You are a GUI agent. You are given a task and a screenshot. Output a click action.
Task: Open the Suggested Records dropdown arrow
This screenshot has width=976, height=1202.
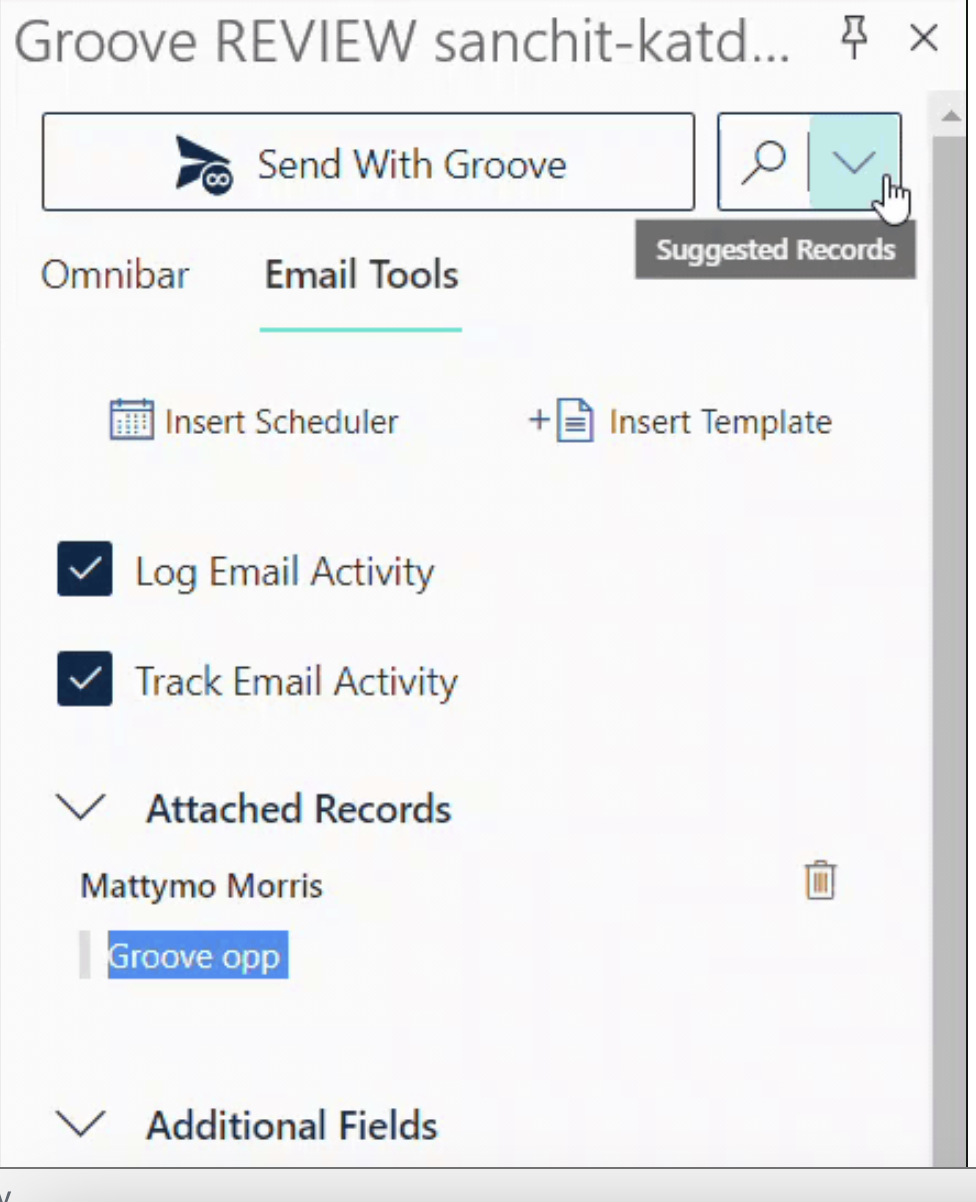click(855, 162)
